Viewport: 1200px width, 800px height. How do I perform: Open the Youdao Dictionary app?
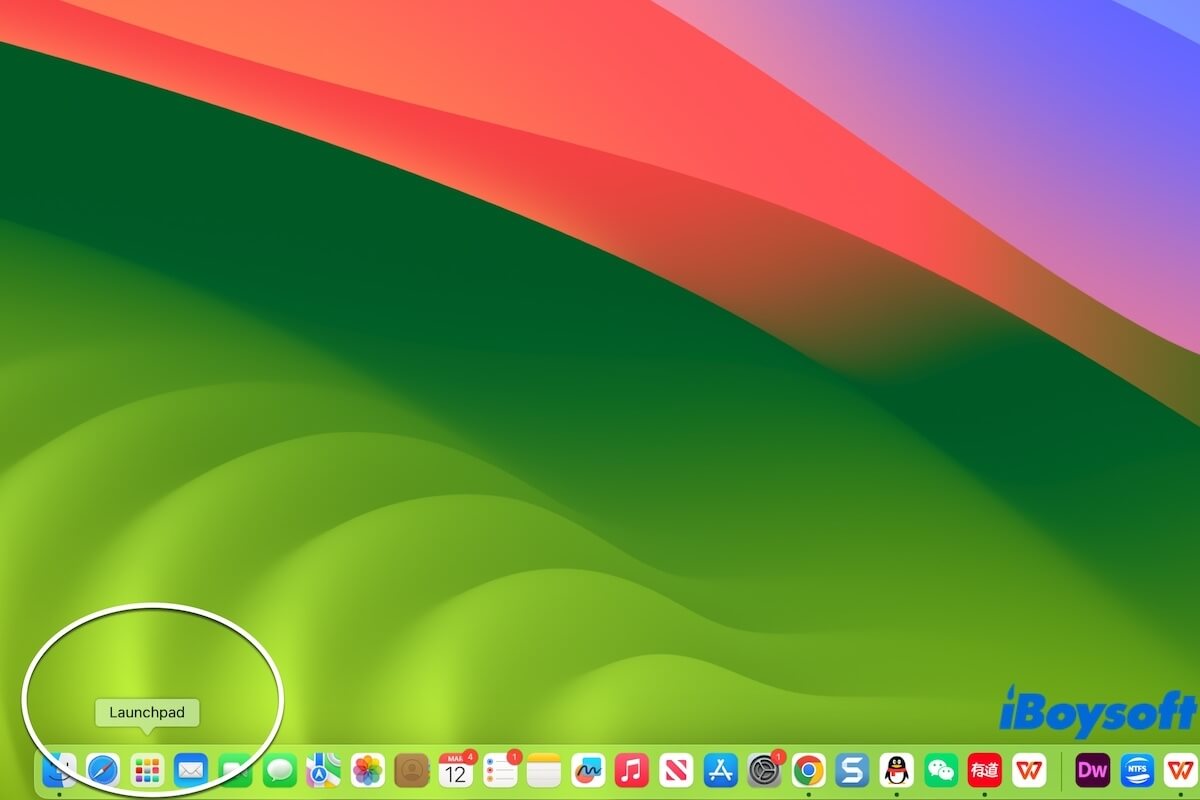982,770
